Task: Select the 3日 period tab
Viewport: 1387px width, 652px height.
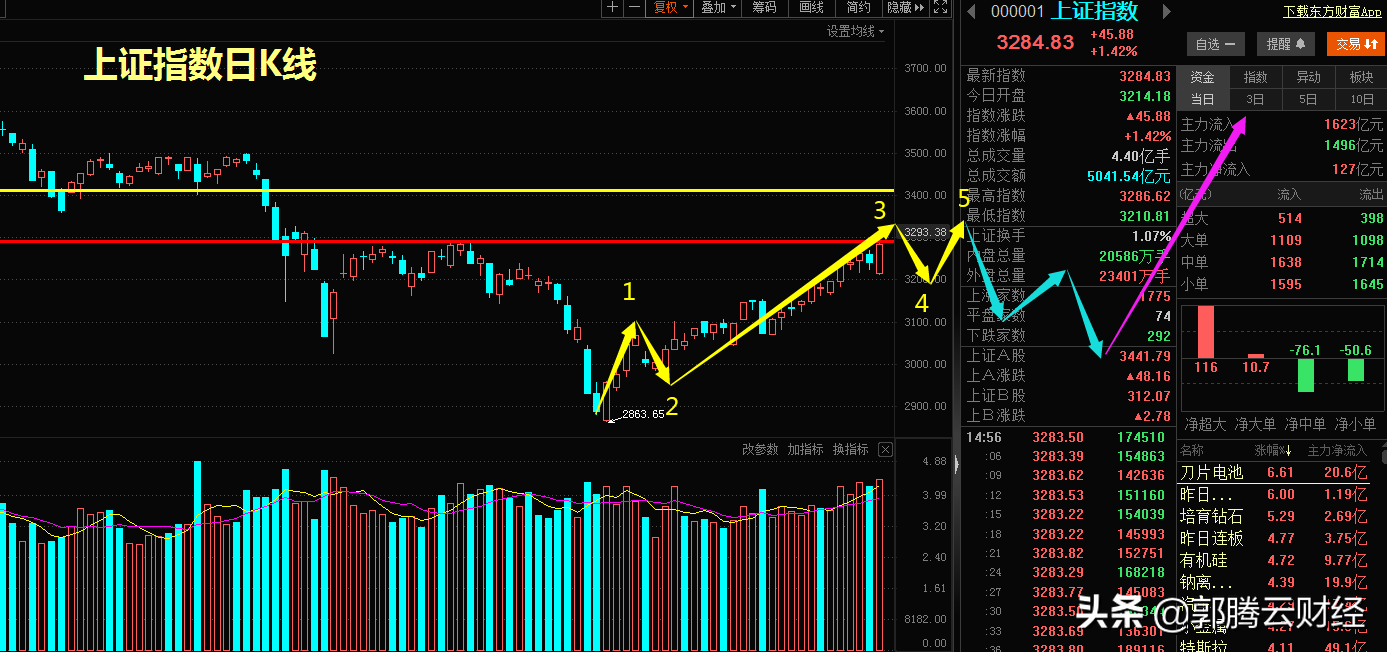Action: 1255,99
